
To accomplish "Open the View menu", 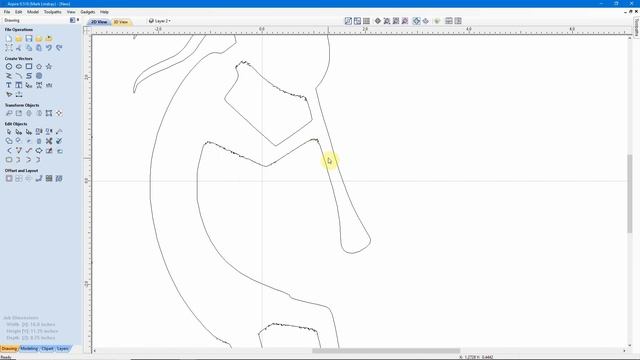I will (x=71, y=12).
